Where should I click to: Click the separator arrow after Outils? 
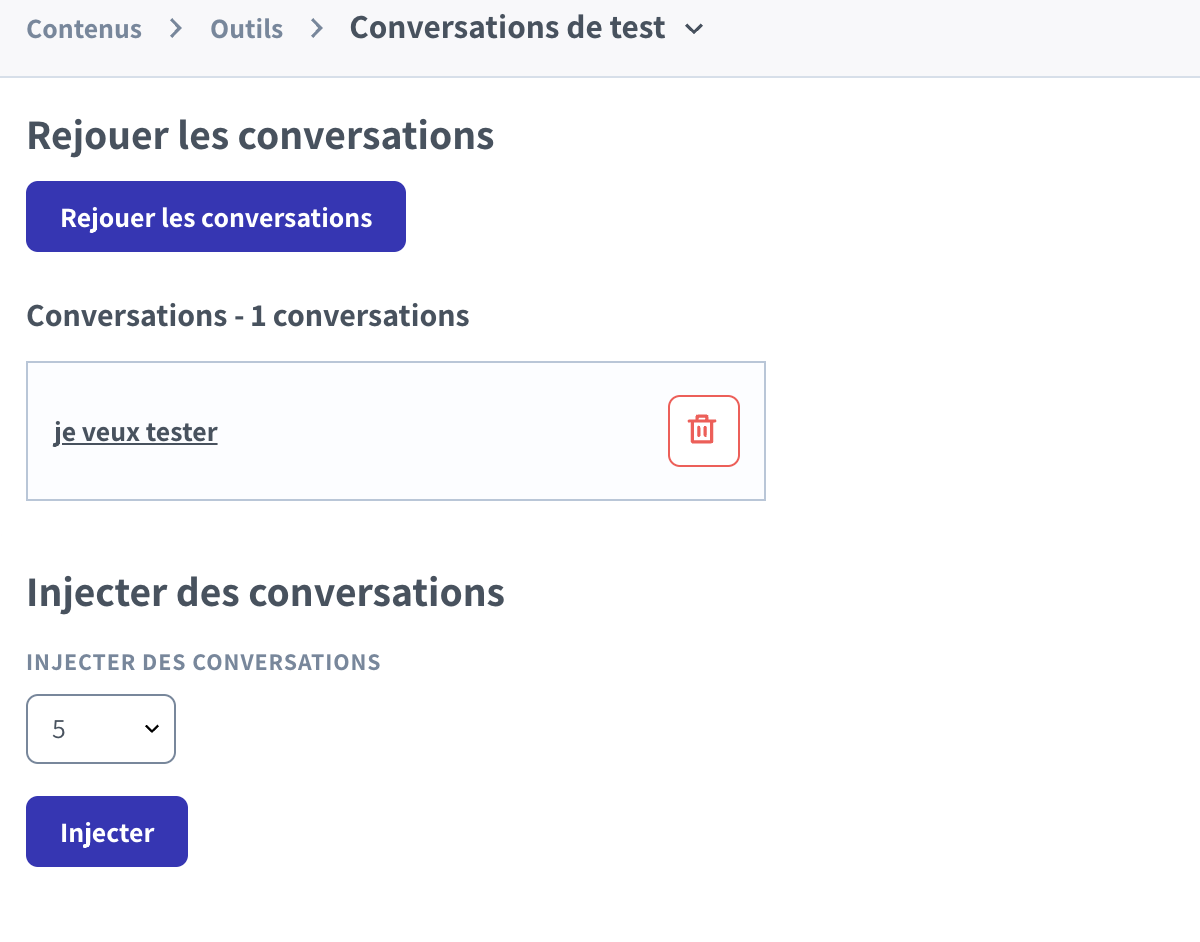pos(317,29)
